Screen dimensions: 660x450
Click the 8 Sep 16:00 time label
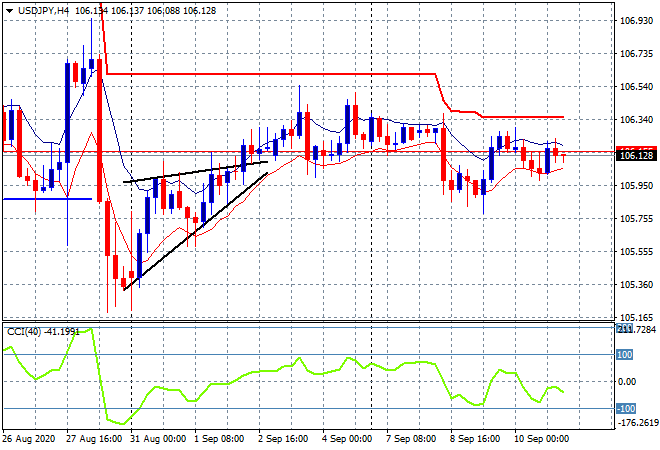[x=475, y=439]
